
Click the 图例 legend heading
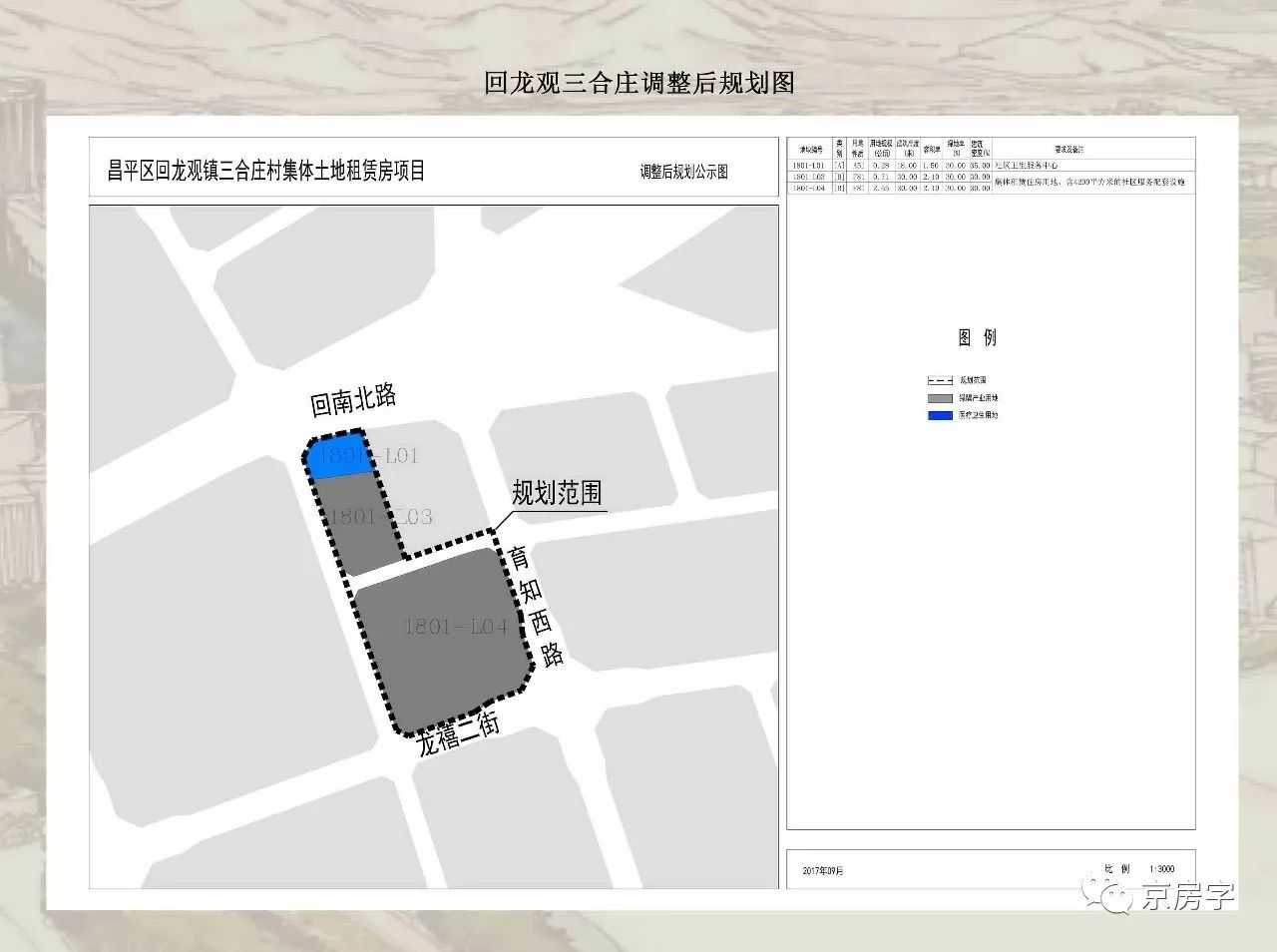click(x=977, y=337)
